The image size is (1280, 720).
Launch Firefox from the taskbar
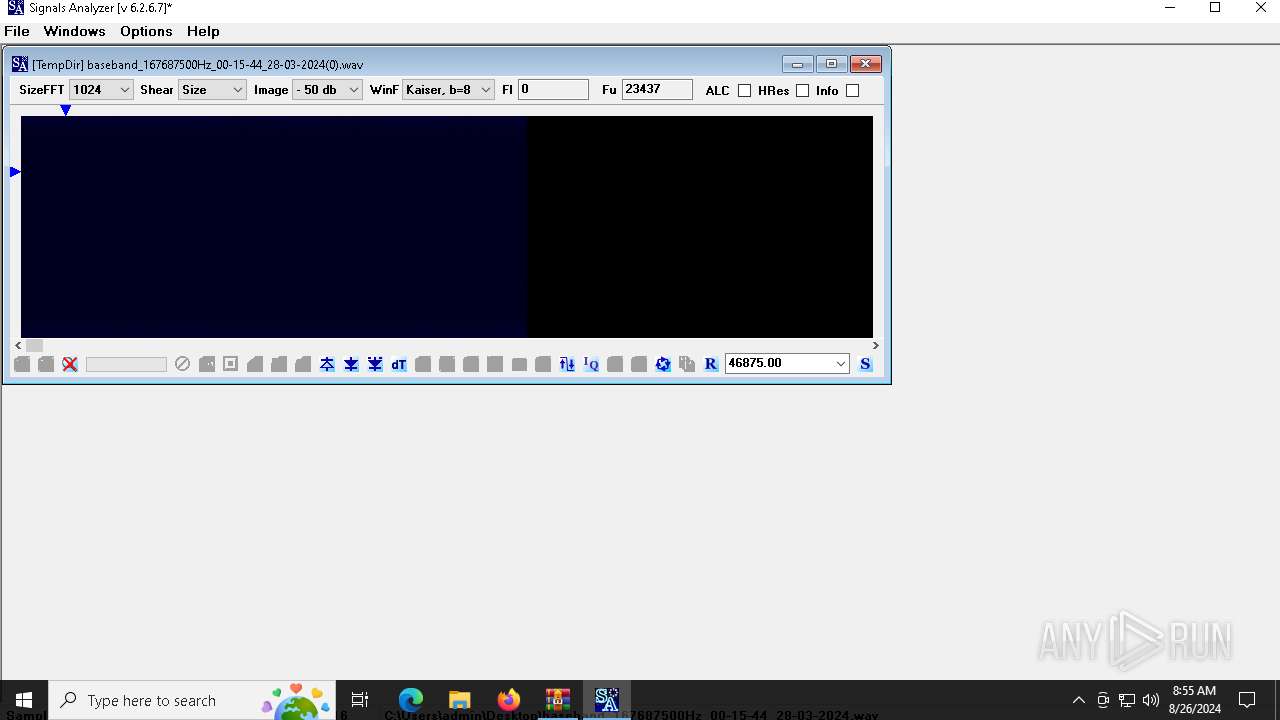(509, 700)
